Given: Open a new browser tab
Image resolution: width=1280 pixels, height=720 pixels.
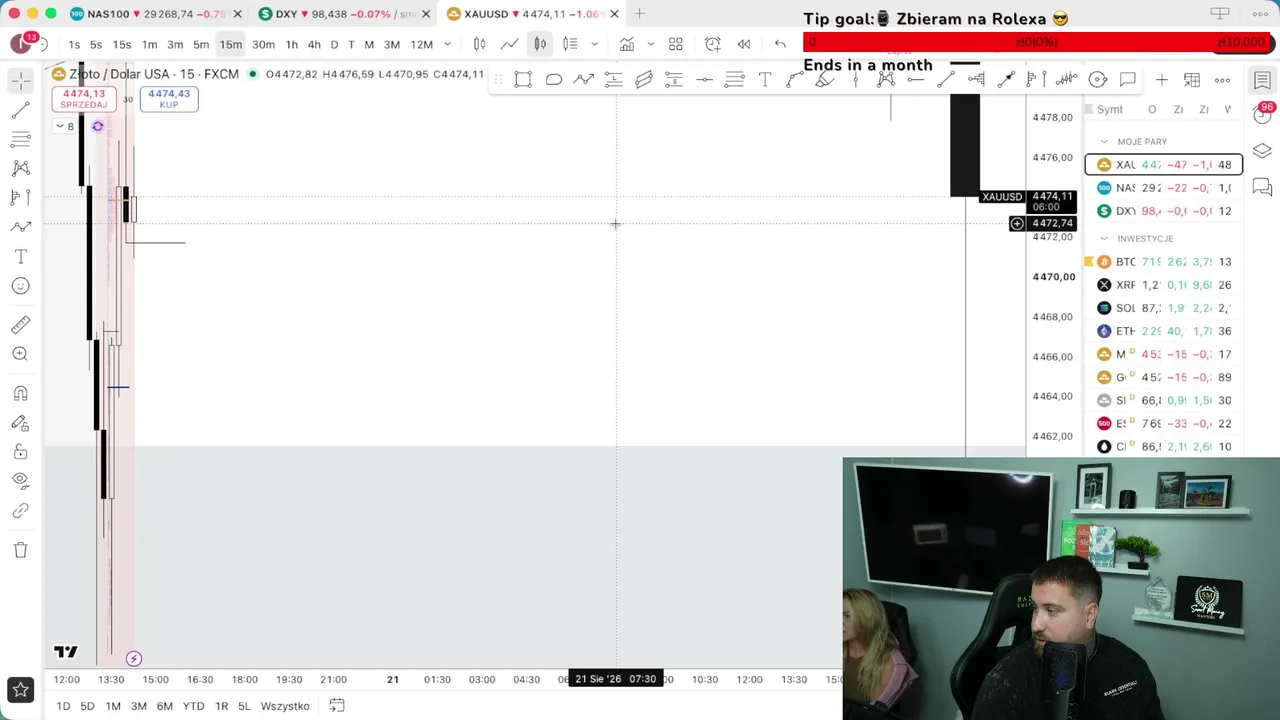Looking at the screenshot, I should click(639, 14).
